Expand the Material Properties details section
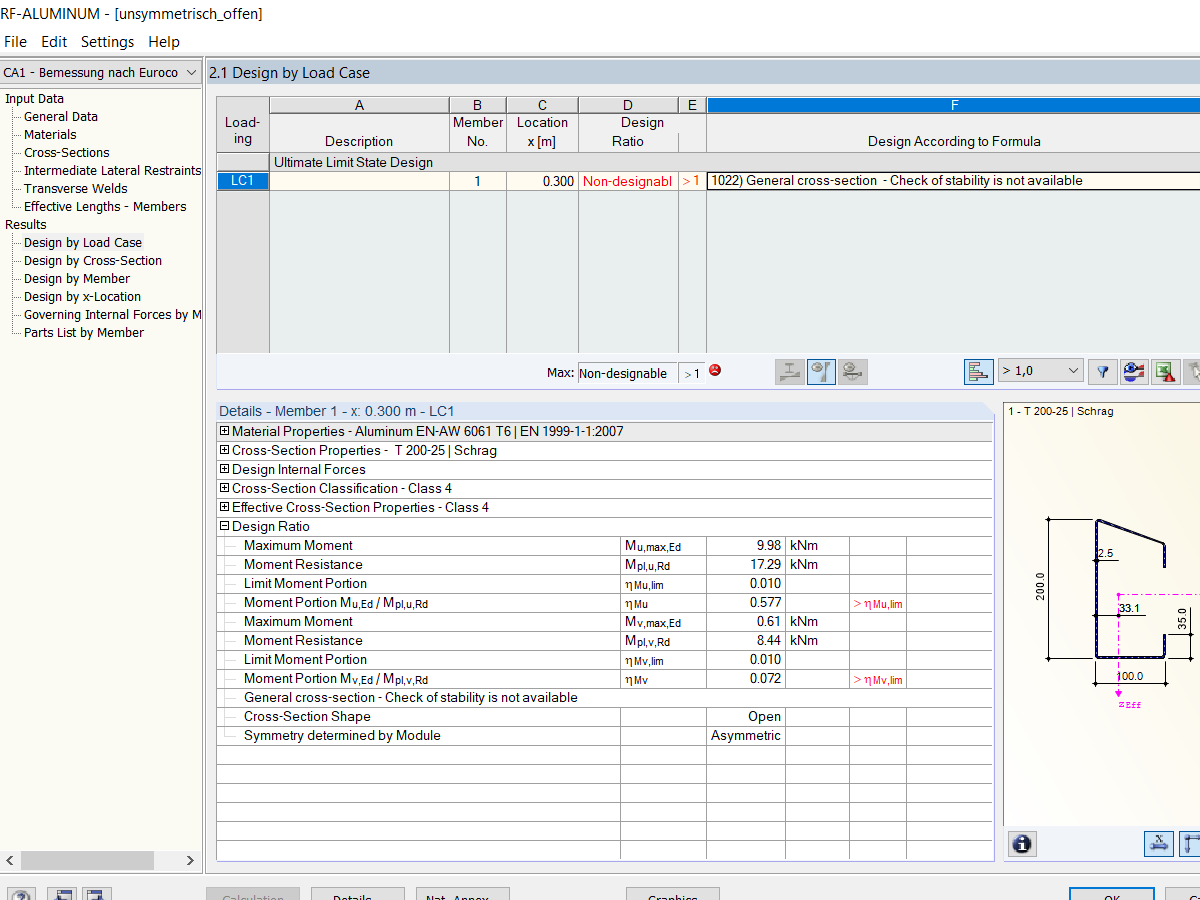 click(224, 431)
